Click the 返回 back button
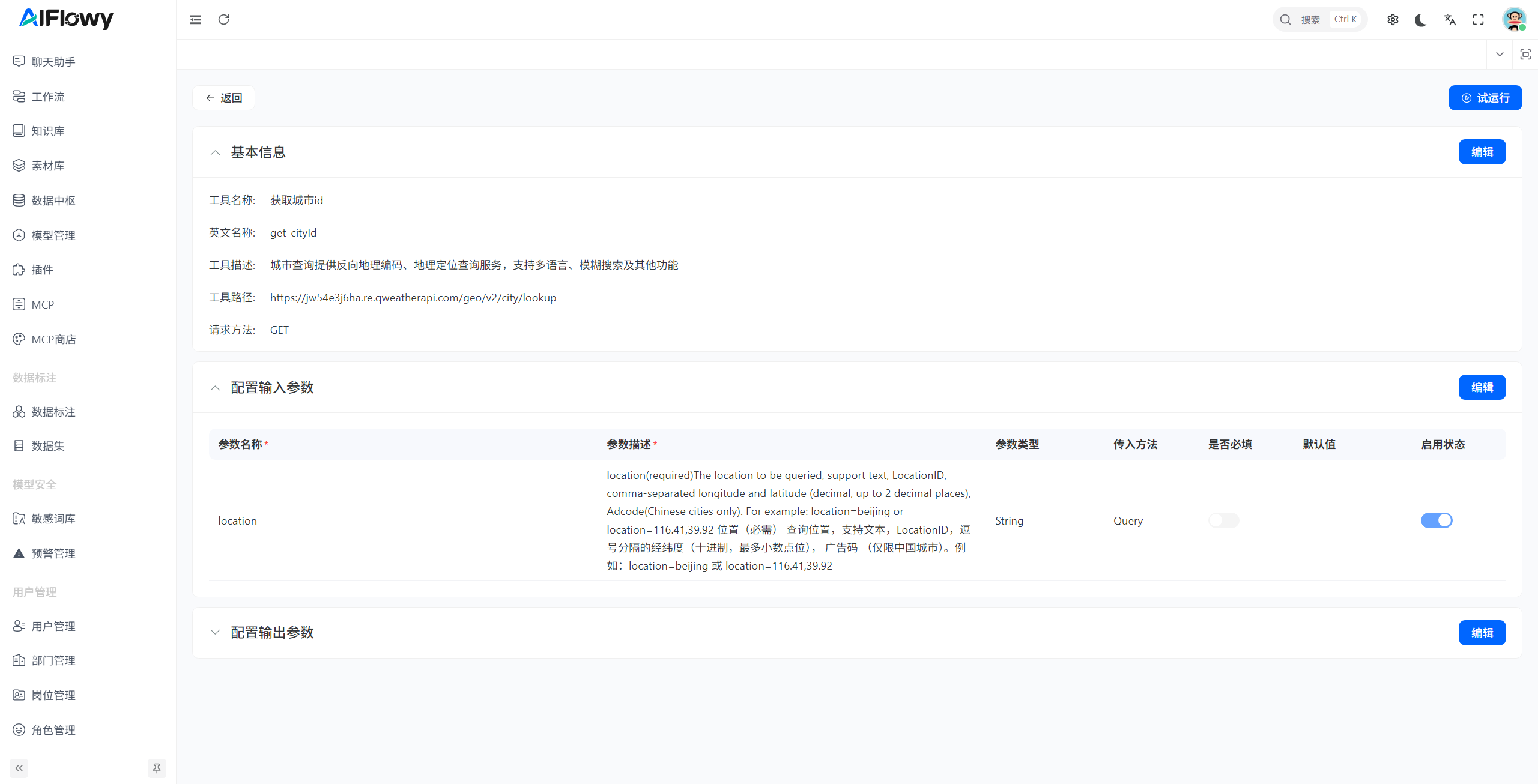Image resolution: width=1538 pixels, height=784 pixels. [223, 98]
